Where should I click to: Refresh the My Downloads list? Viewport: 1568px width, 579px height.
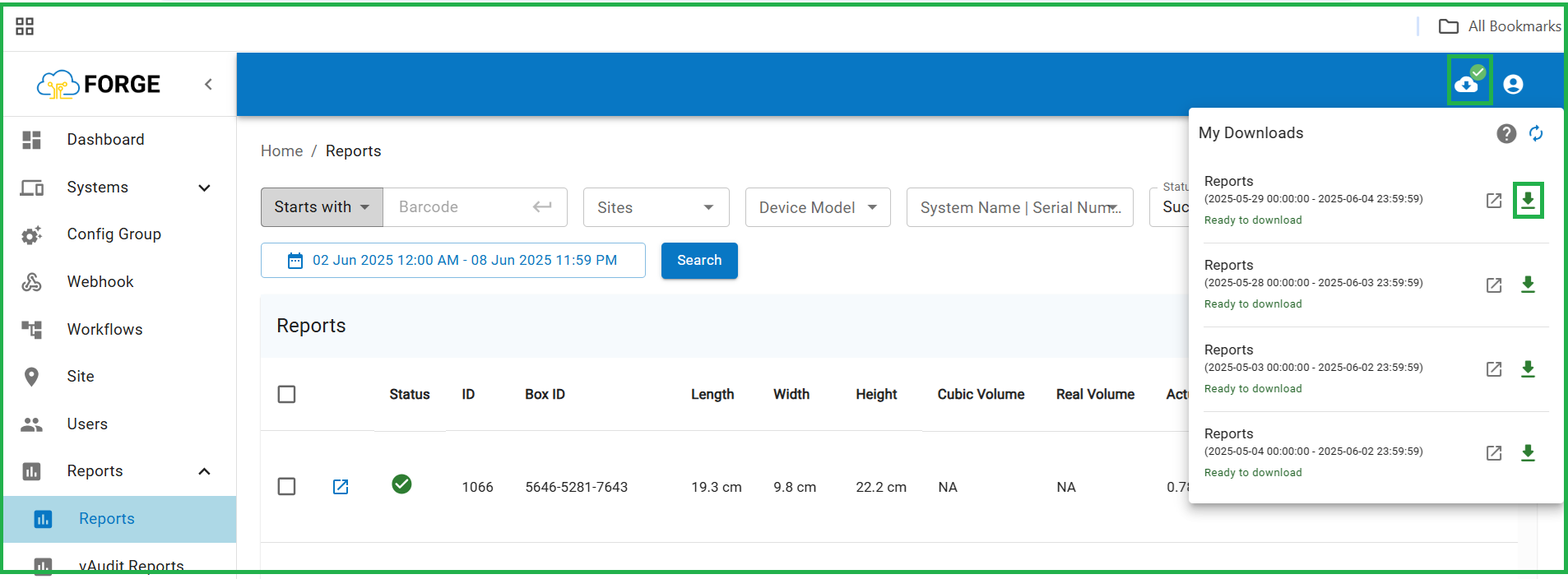pos(1536,133)
